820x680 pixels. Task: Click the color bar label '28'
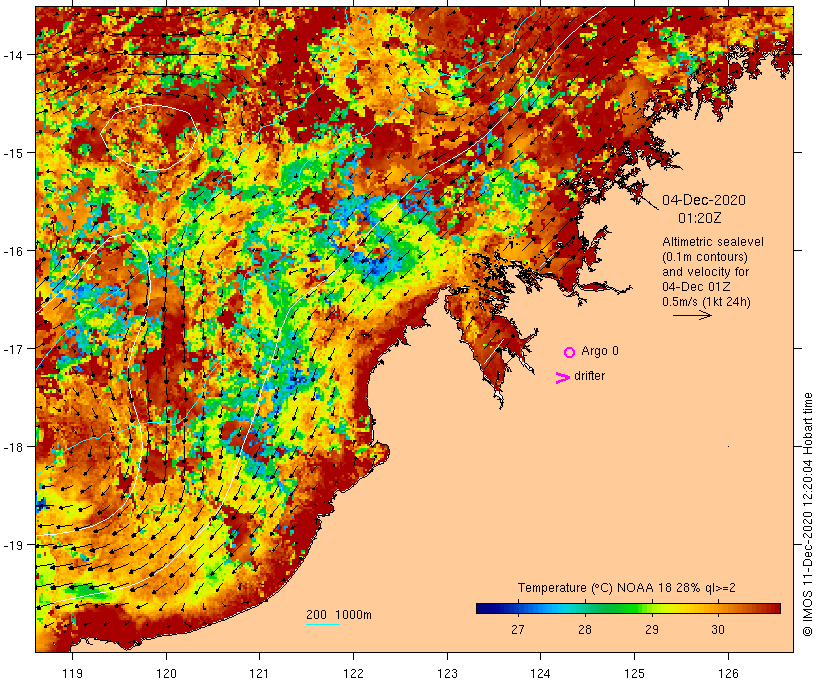(x=585, y=629)
